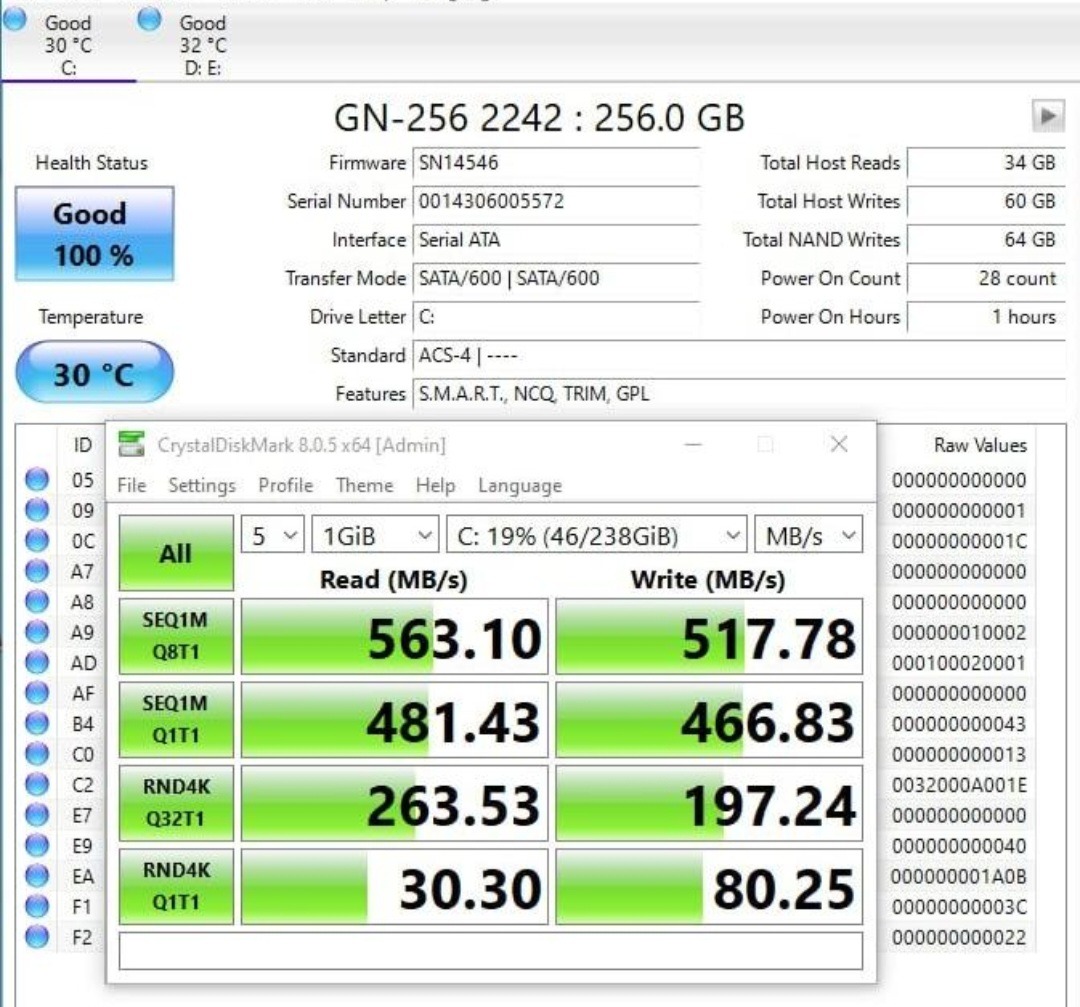The image size is (1080, 1007).
Task: Click status circle for attribute 09
Action: point(37,509)
